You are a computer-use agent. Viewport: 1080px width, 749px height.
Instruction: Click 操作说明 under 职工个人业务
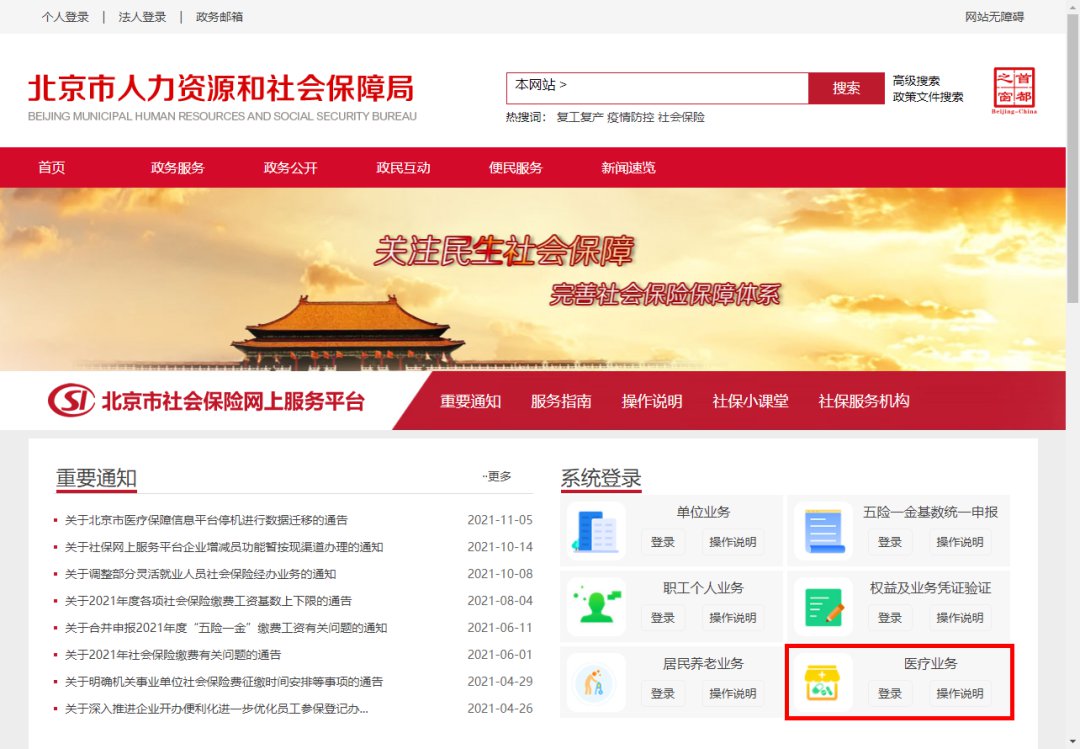[733, 618]
